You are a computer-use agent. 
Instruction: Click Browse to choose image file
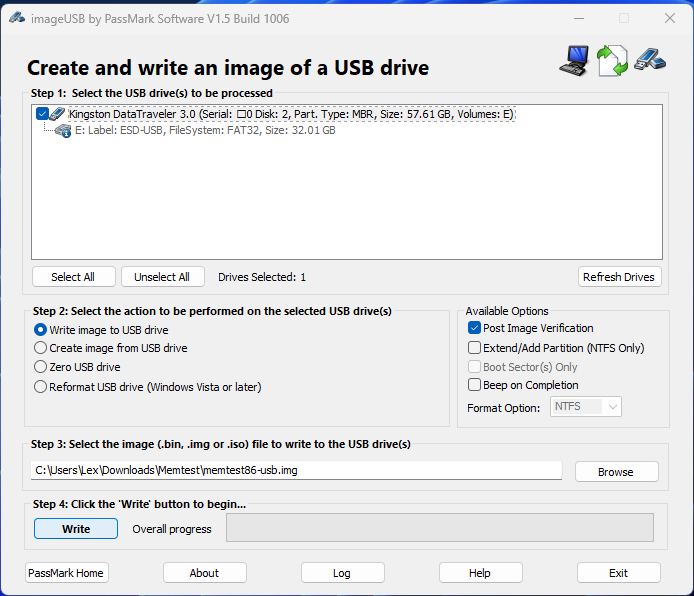[x=616, y=472]
